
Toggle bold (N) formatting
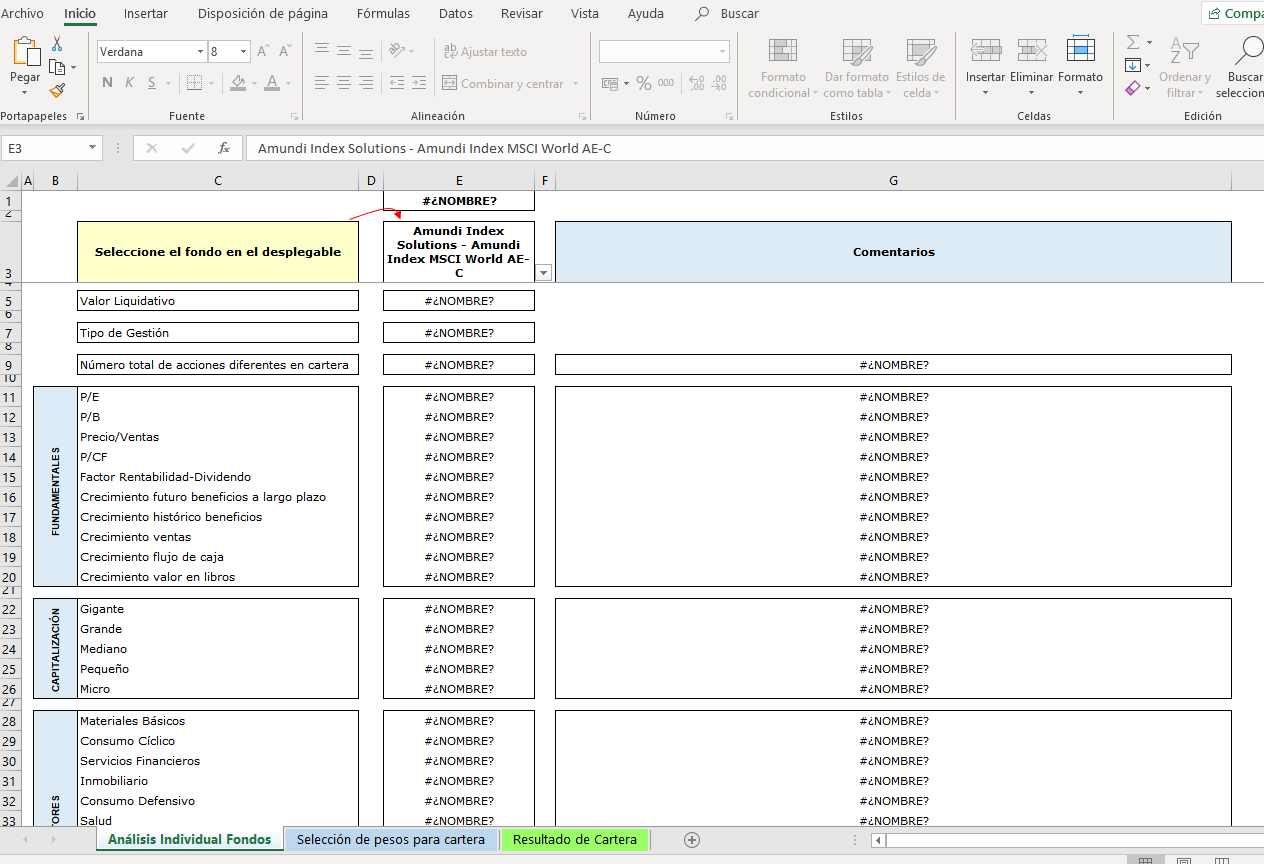(108, 83)
